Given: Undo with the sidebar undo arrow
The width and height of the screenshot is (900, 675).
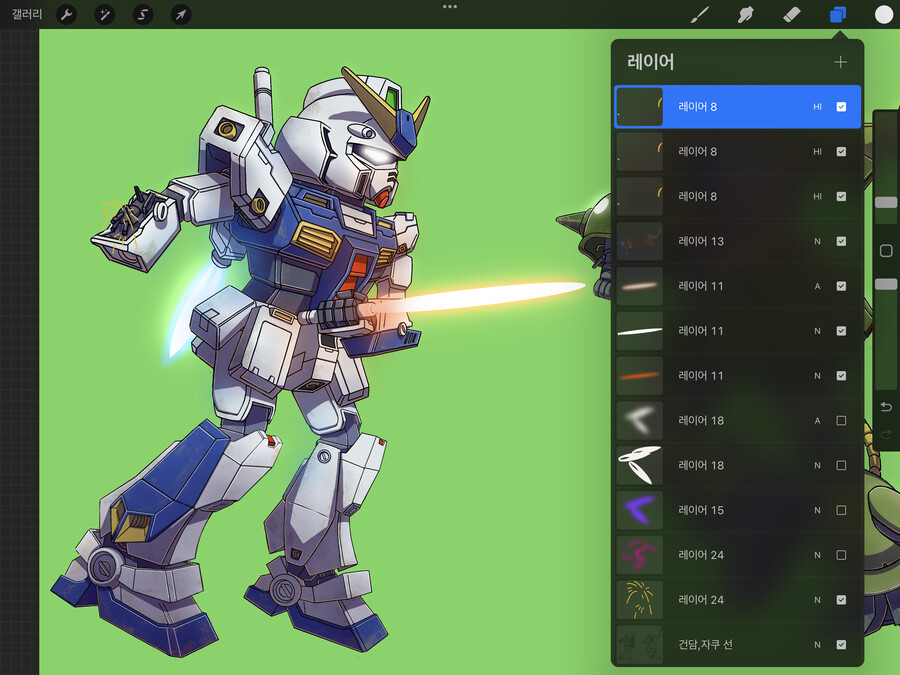Looking at the screenshot, I should tap(886, 407).
